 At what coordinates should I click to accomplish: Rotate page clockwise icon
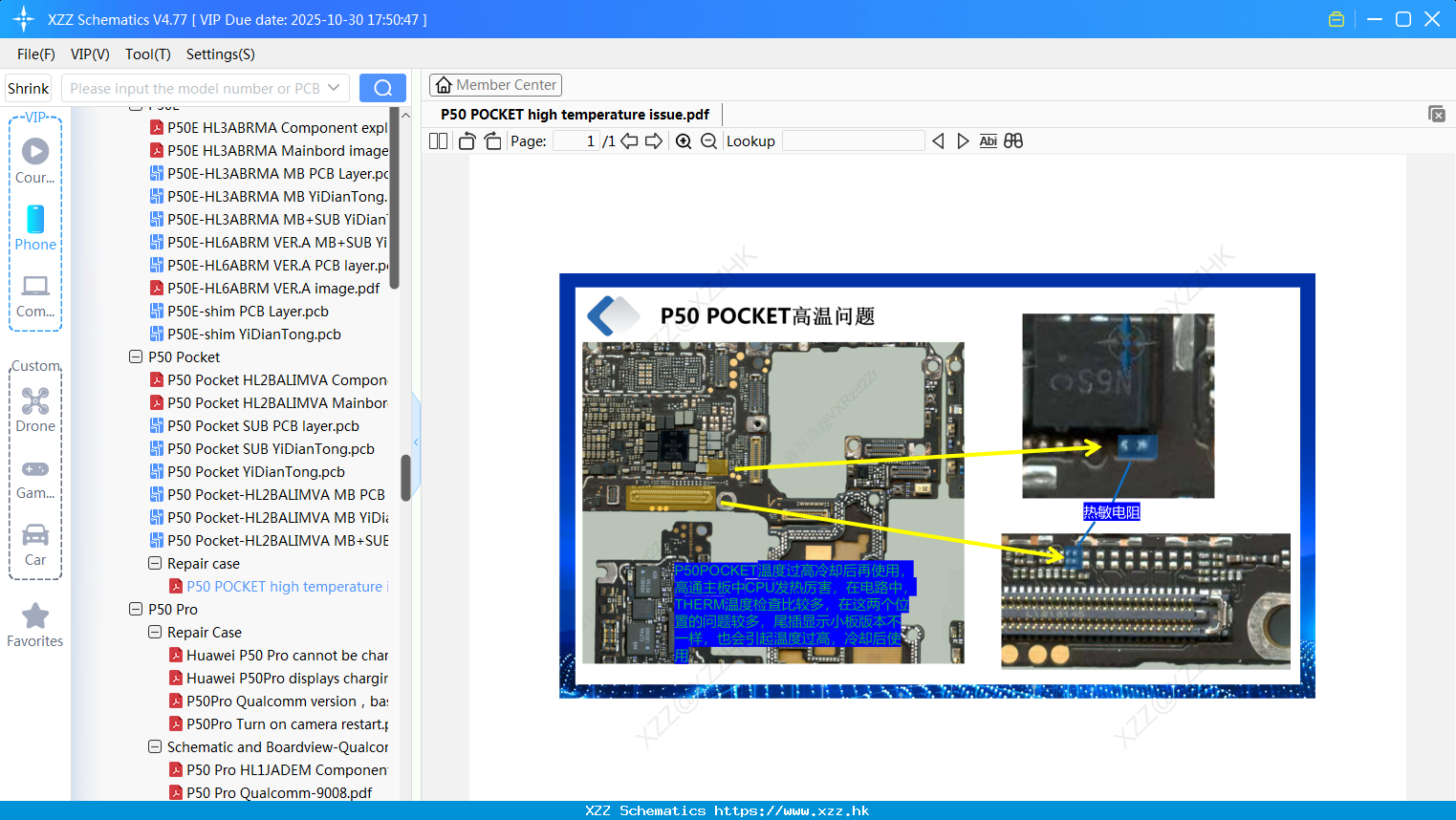[492, 141]
